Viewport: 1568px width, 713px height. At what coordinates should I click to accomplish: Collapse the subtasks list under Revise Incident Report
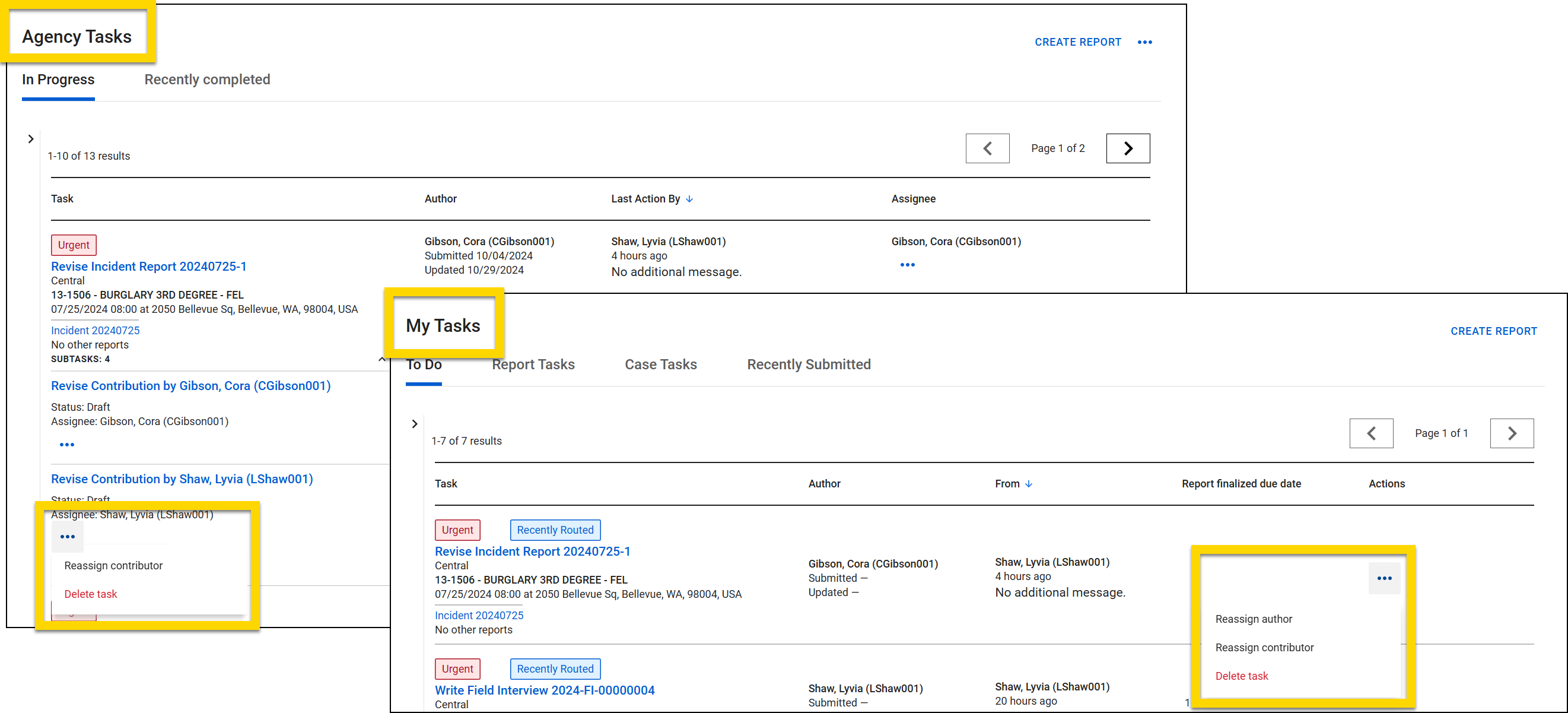[x=381, y=358]
